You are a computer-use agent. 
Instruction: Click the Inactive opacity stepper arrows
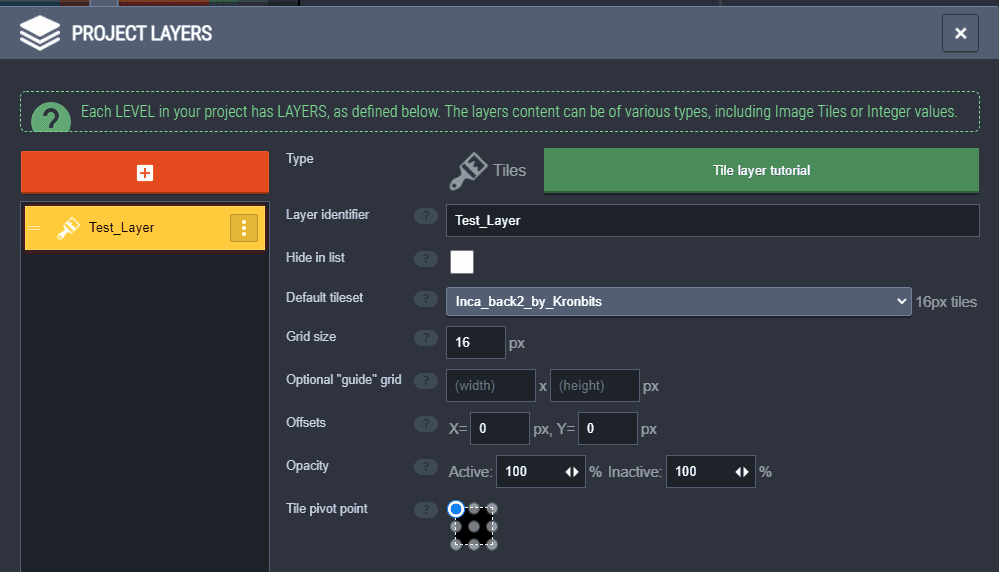[742, 472]
